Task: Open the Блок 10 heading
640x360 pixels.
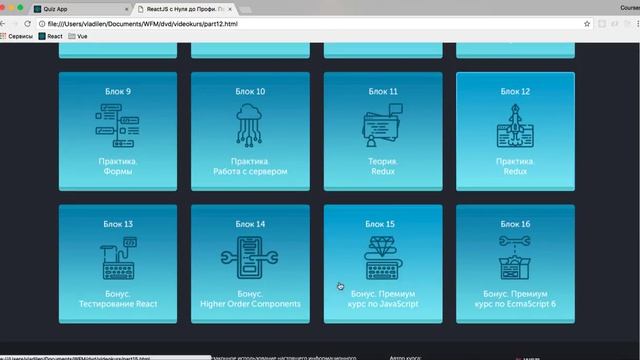Action: 250,91
